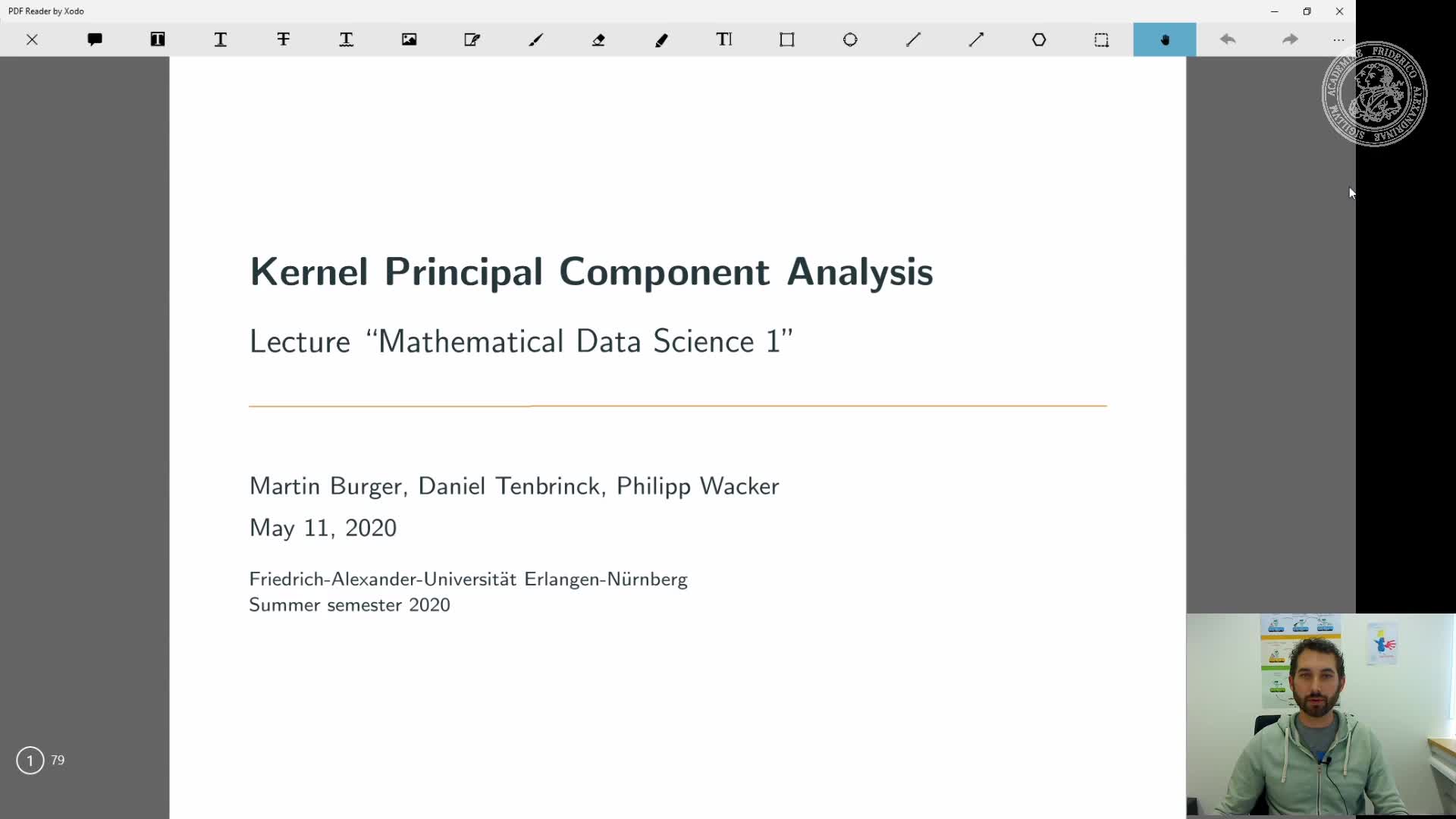Open the page number navigation control
This screenshot has height=819, width=1456.
(29, 760)
